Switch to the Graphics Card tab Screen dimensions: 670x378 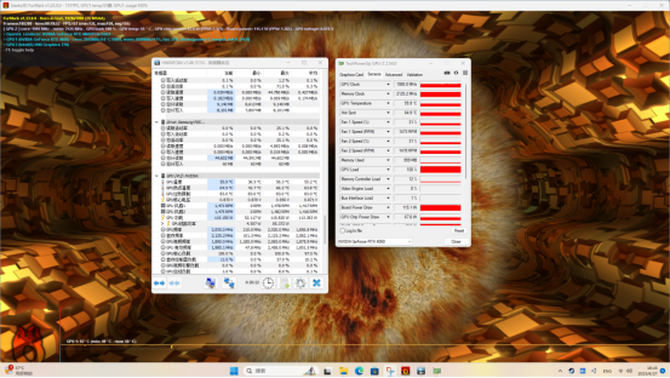[351, 75]
